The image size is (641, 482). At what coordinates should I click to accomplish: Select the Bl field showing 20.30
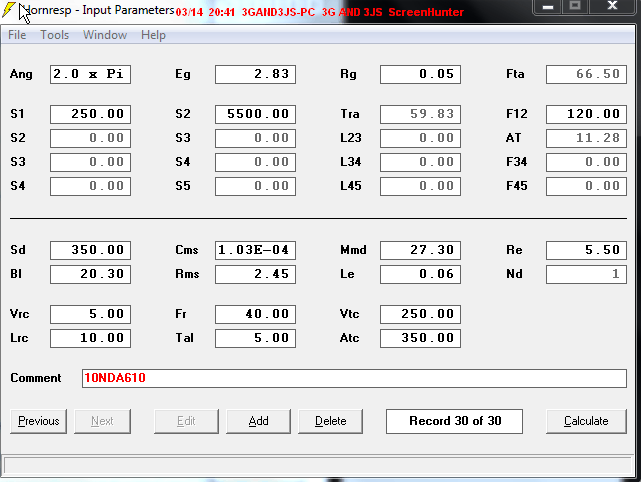click(90, 274)
